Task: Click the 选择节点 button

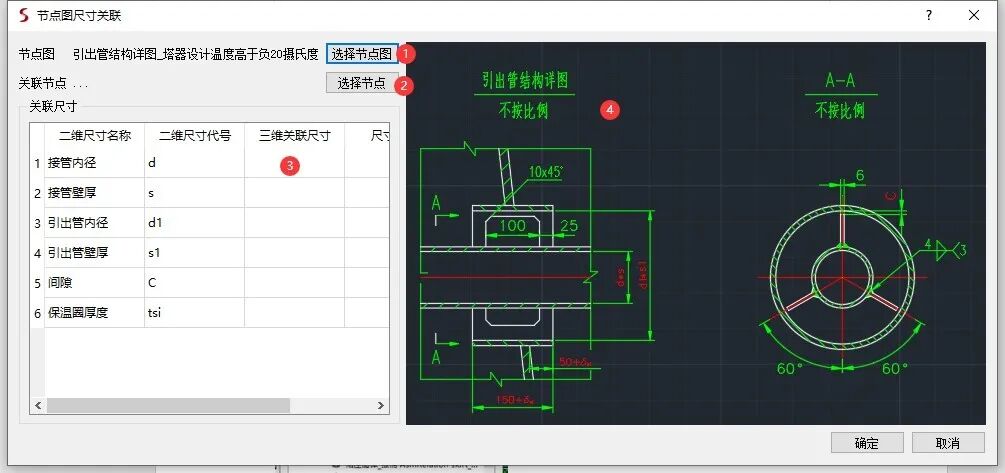Action: 362,83
